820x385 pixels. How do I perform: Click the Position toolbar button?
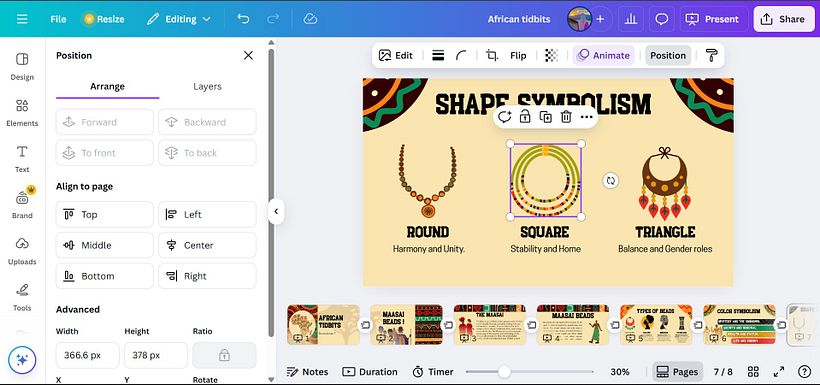pos(668,55)
